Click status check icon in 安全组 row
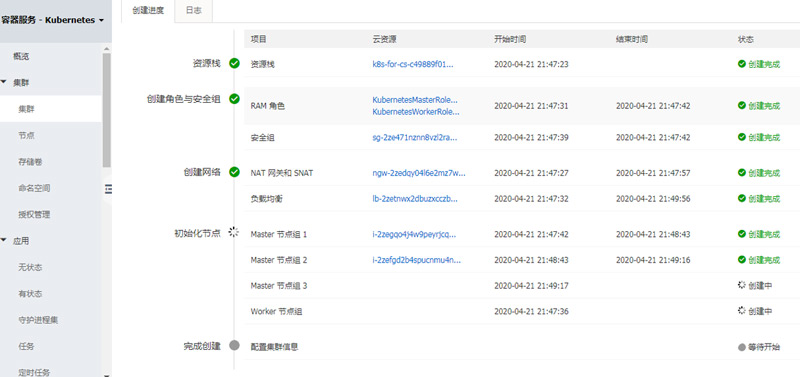This screenshot has height=377, width=800. pos(742,137)
